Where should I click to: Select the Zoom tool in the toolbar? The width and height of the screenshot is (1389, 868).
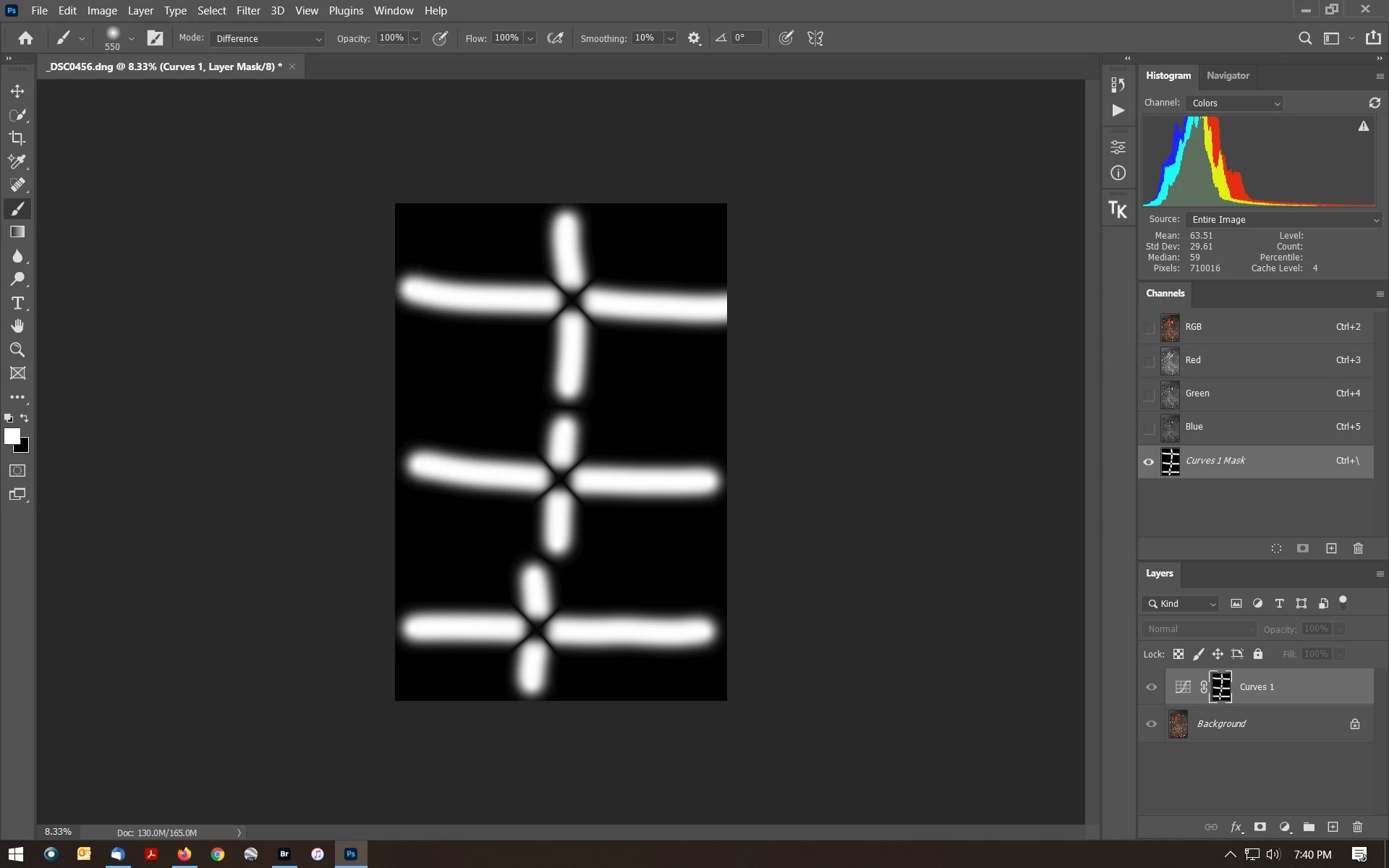[x=17, y=350]
